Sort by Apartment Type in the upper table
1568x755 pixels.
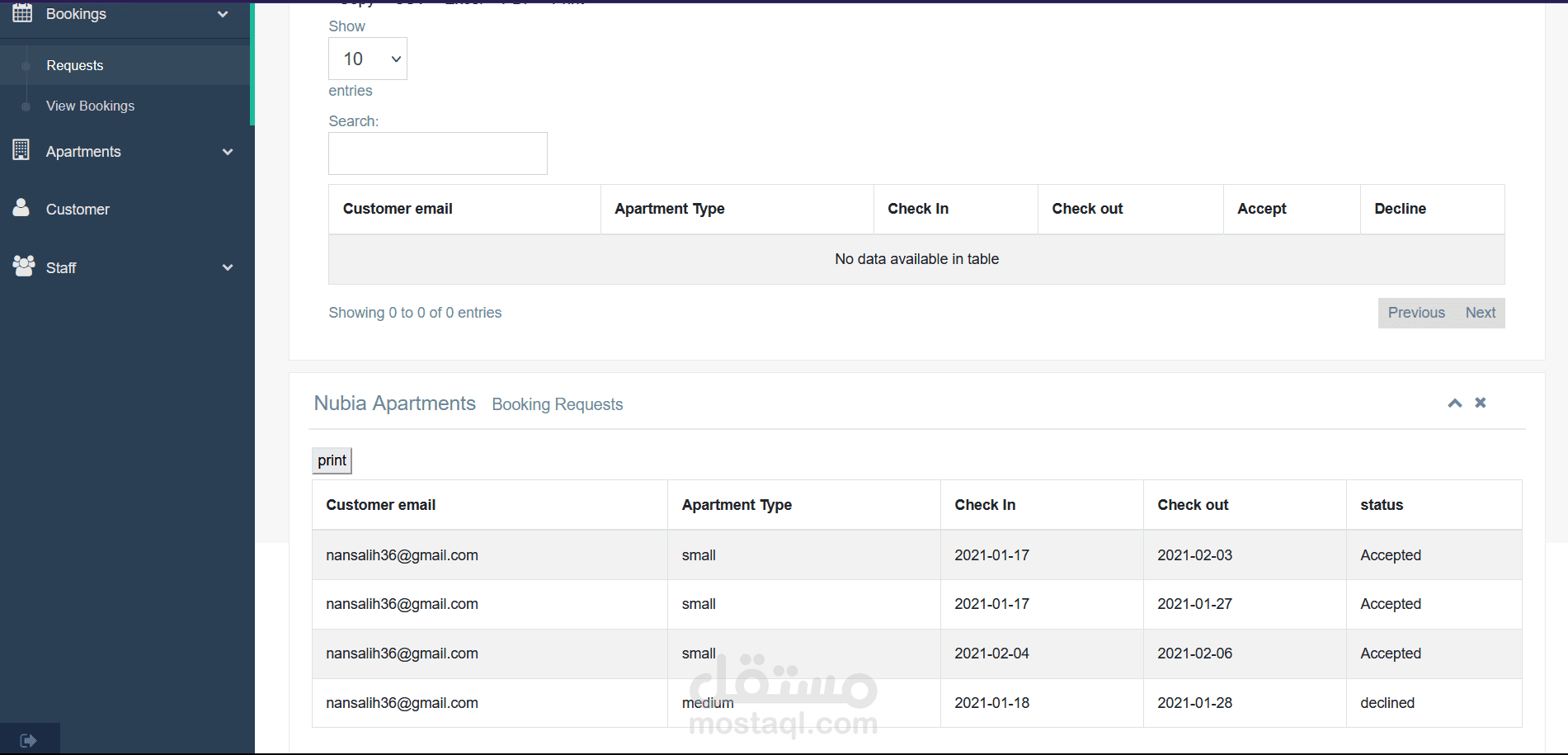point(737,209)
